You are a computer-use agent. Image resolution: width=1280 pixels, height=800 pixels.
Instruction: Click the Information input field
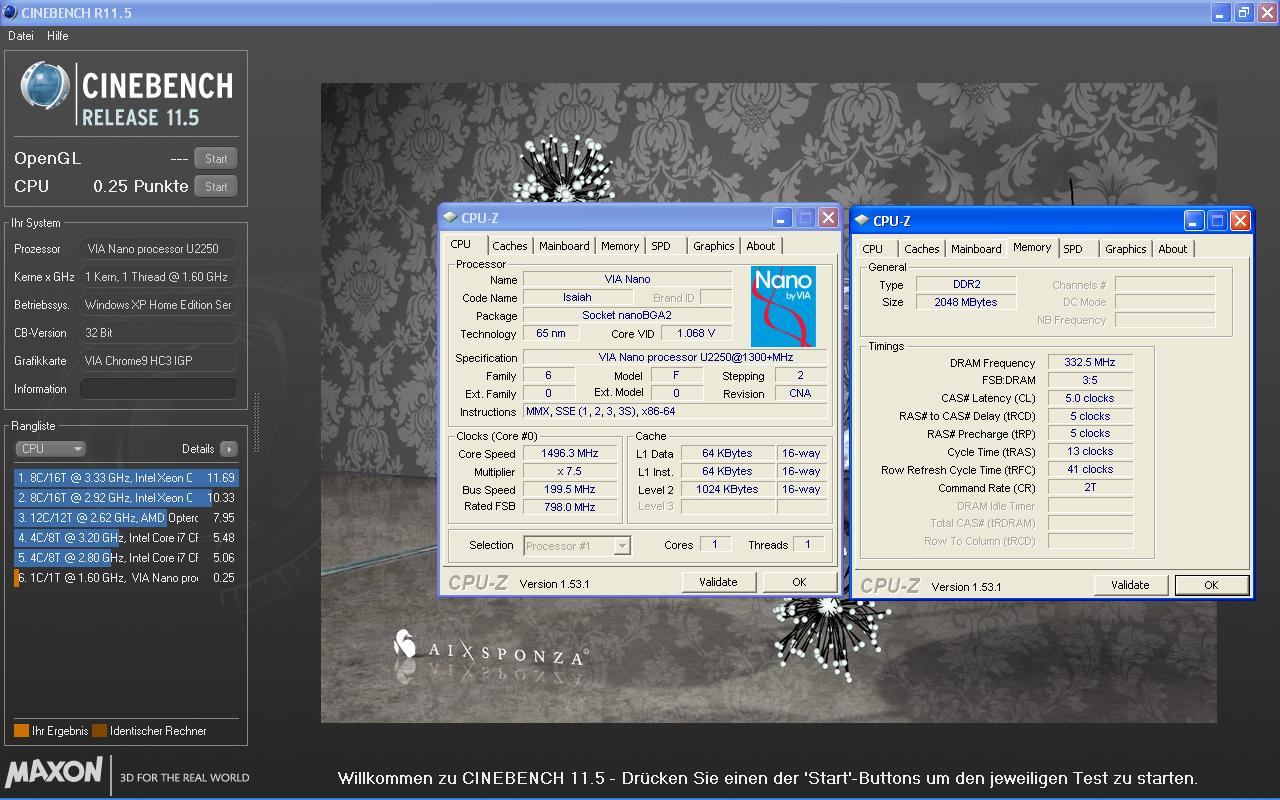(158, 389)
